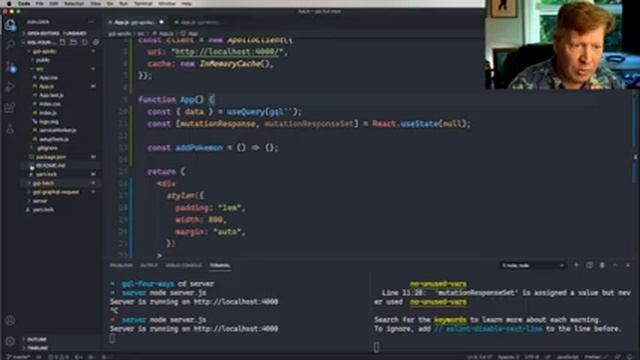Viewport: 640px width, 360px height.
Task: Maximize the terminal panel with the caret icon
Action: [615, 265]
